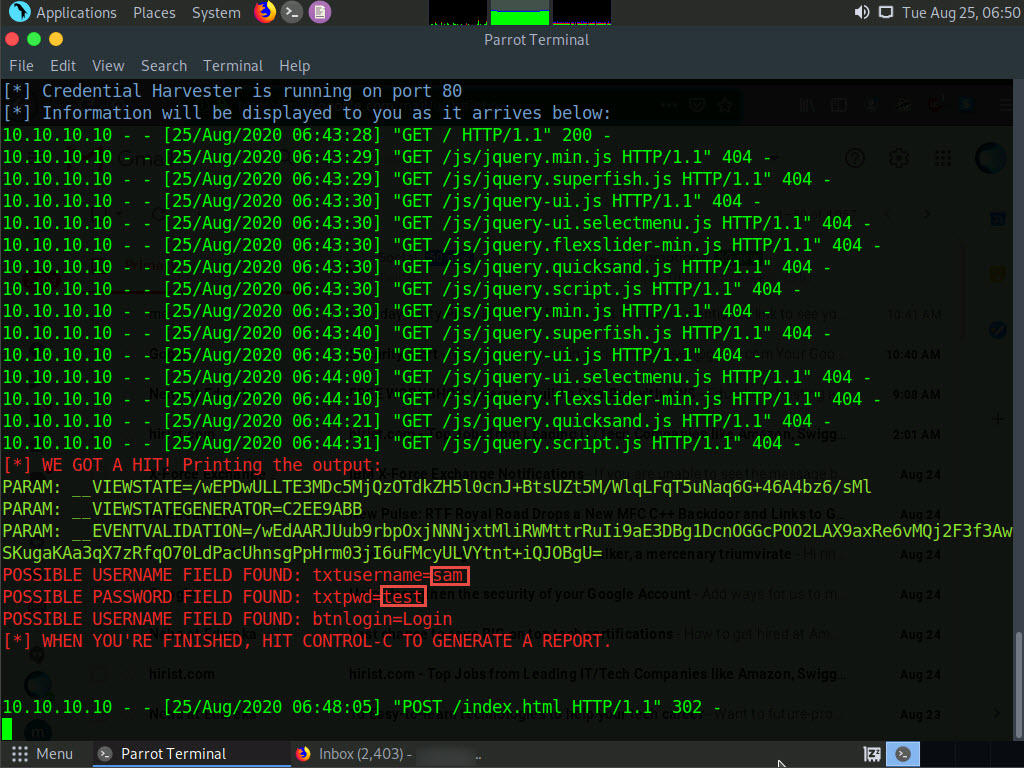Image resolution: width=1024 pixels, height=768 pixels.
Task: Open the display indicator in the system tray
Action: point(886,12)
